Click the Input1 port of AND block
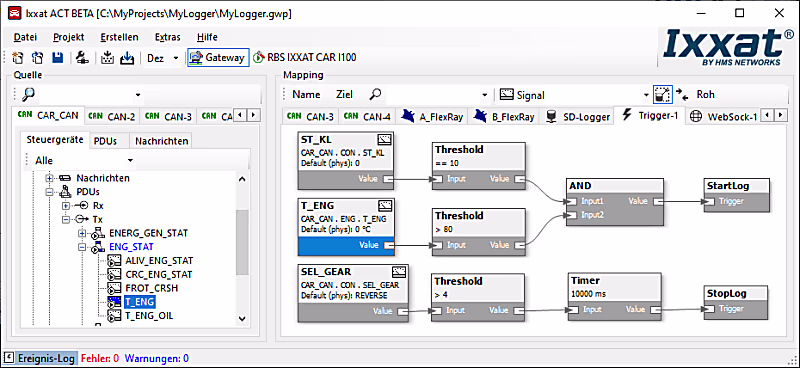Screen dimensions: 800x368 tap(572, 201)
